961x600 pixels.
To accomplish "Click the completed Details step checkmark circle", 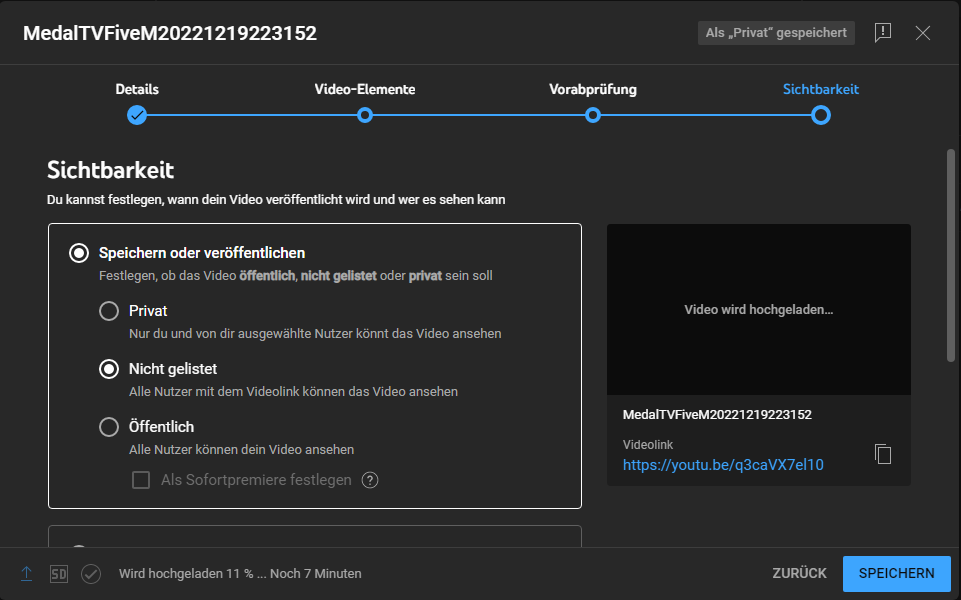I will 137,115.
